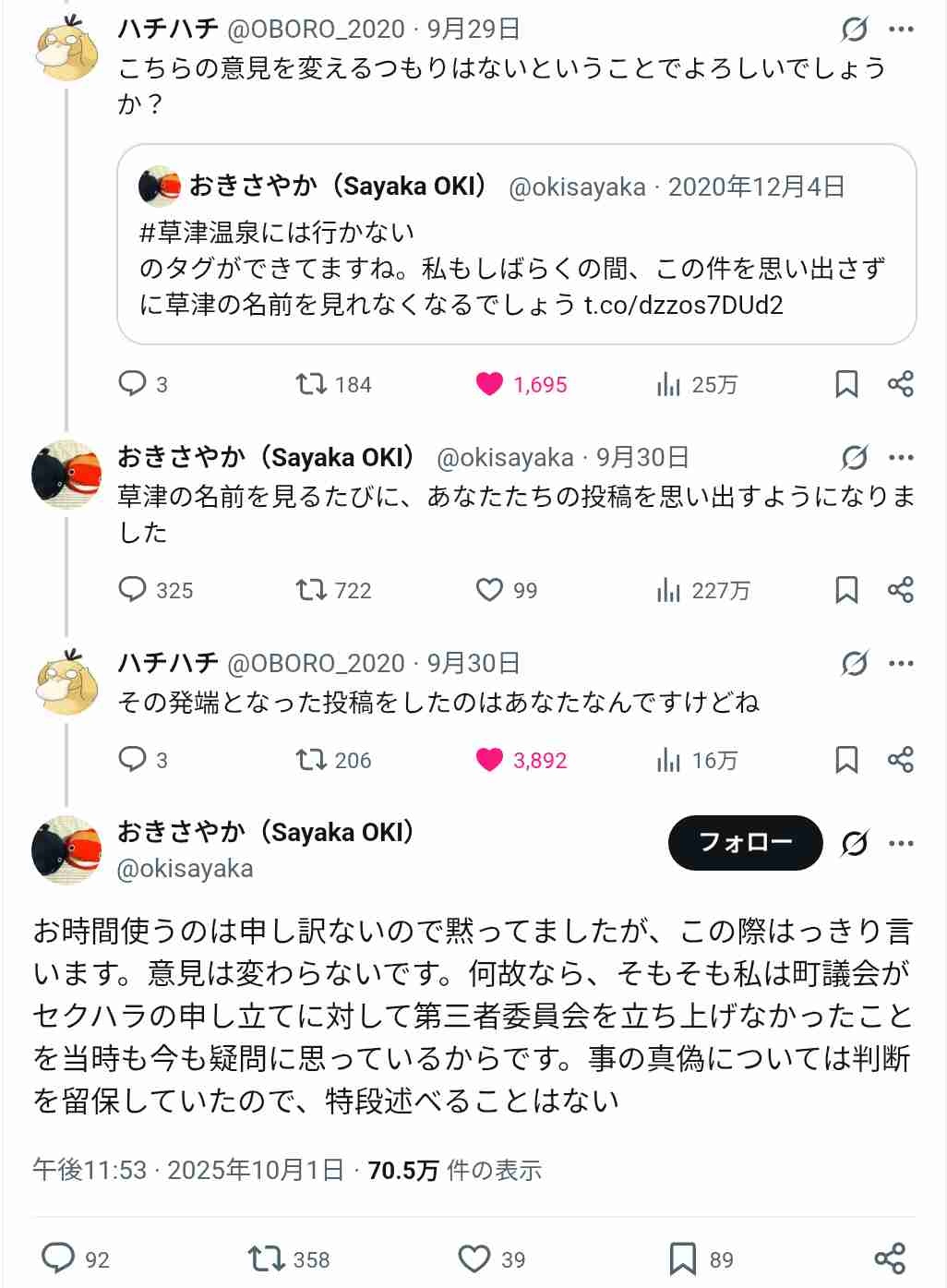Open the @okisayaka handle under the main post author
Viewport: 947px width, 1288px height.
pyautogui.click(x=185, y=868)
